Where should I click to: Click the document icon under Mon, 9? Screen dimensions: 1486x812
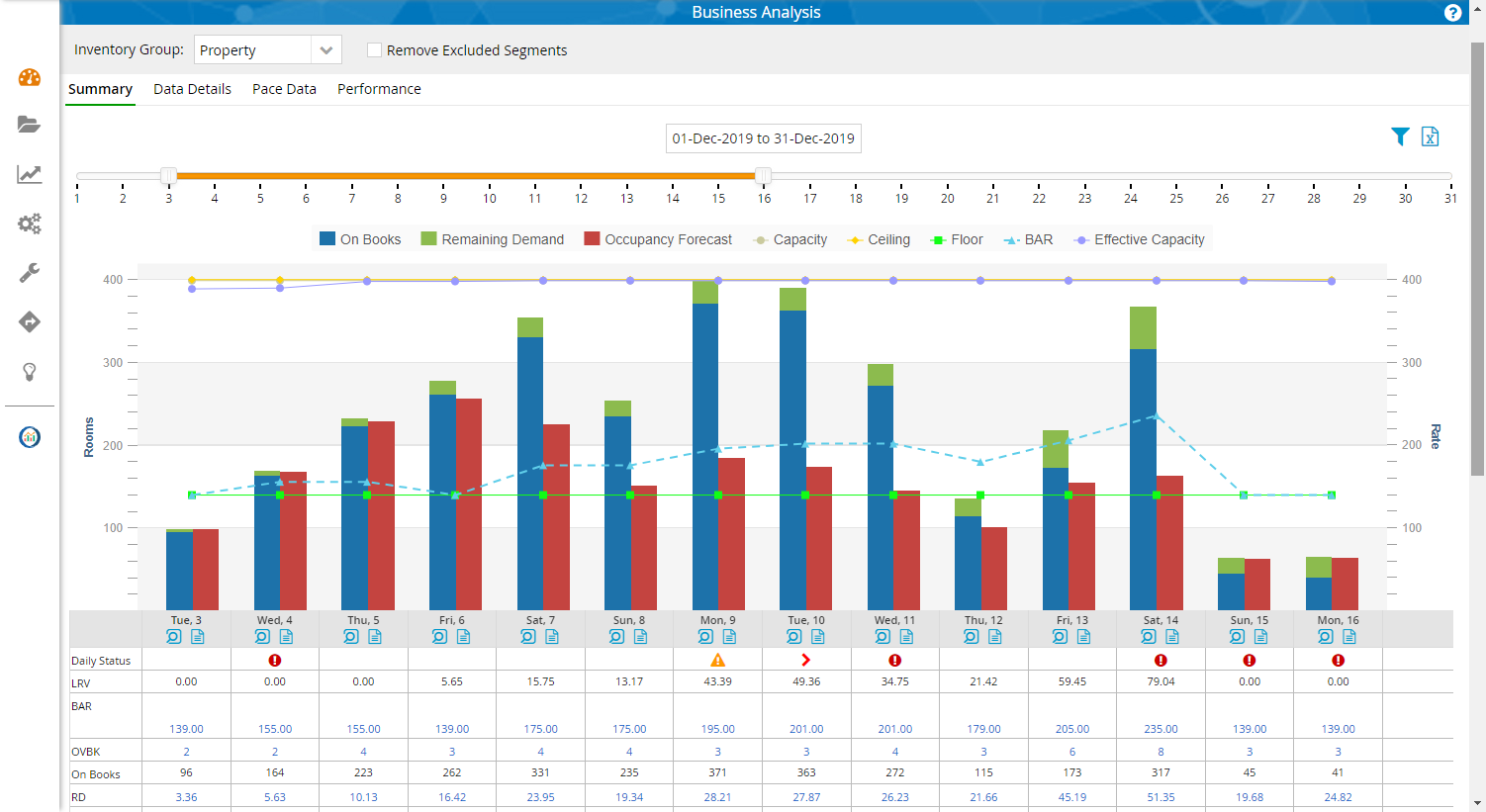pyautogui.click(x=729, y=637)
